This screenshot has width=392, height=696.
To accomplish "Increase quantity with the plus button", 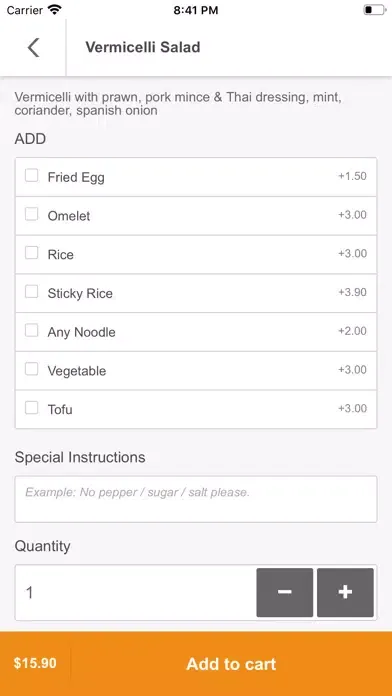I will (x=345, y=592).
